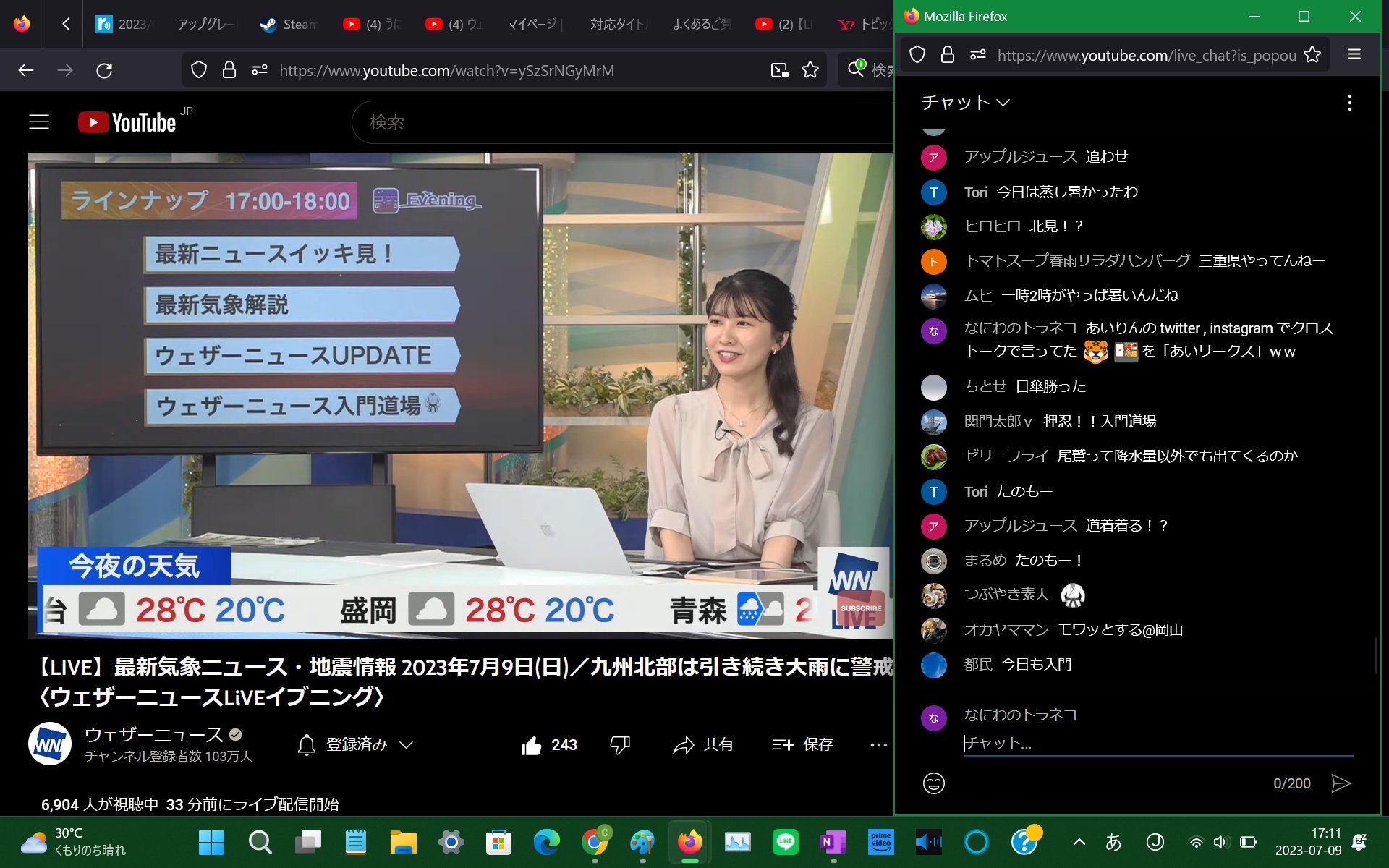This screenshot has height=868, width=1389.
Task: Open the chat options three-dot menu
Action: [1348, 103]
